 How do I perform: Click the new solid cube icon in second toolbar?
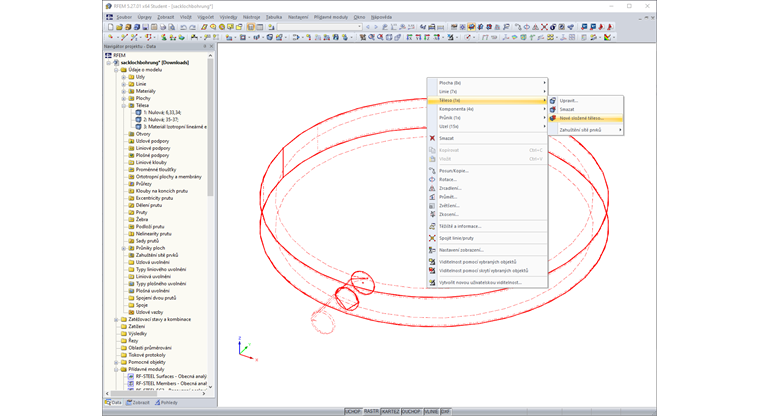click(x=269, y=37)
